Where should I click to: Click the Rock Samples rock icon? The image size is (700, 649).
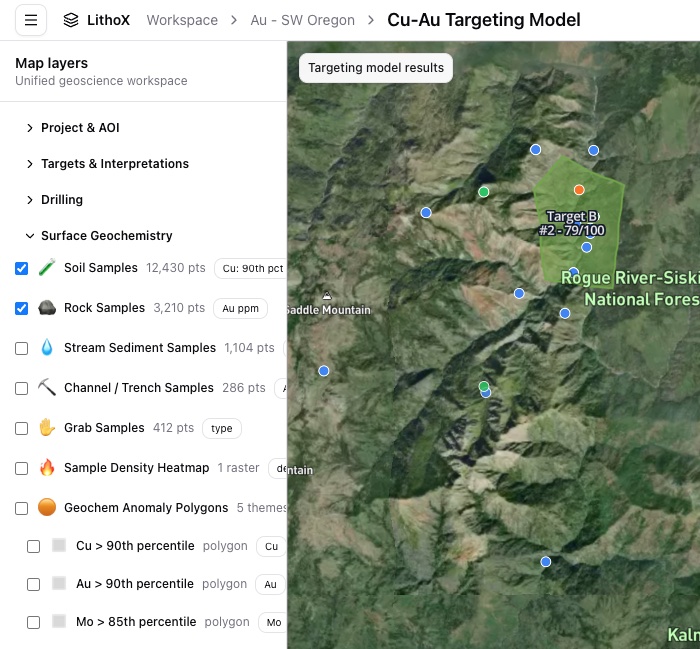(x=47, y=308)
